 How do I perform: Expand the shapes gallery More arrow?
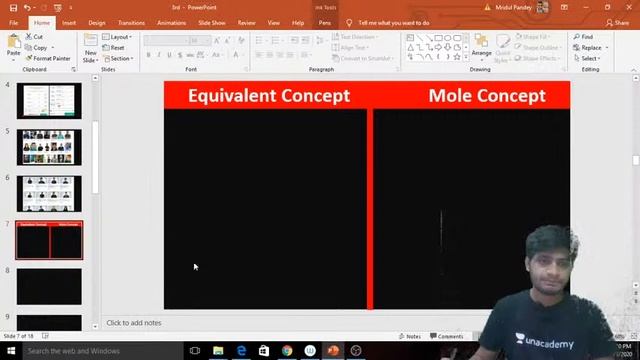tap(466, 57)
